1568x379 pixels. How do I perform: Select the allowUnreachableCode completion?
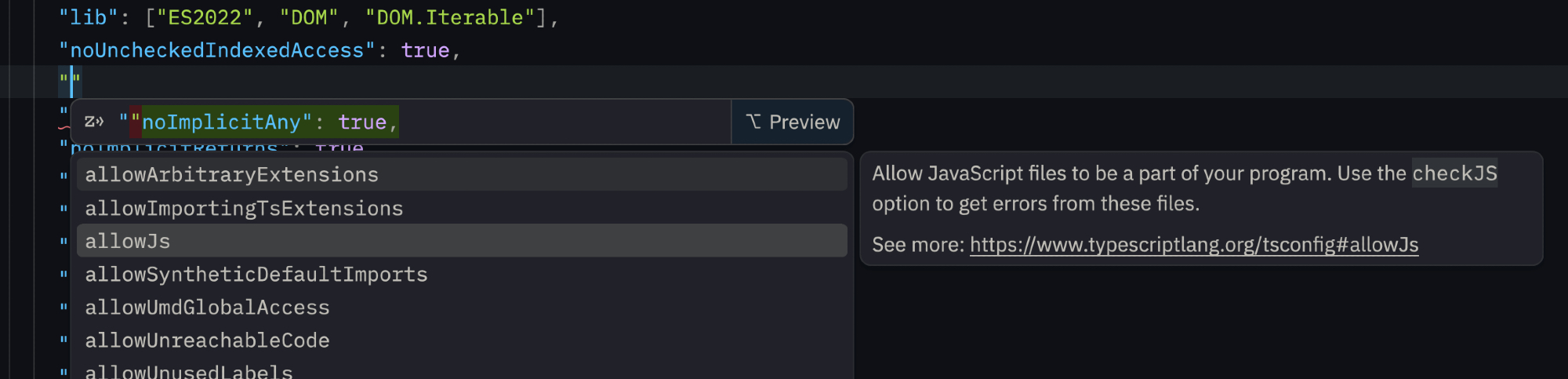[x=207, y=340]
